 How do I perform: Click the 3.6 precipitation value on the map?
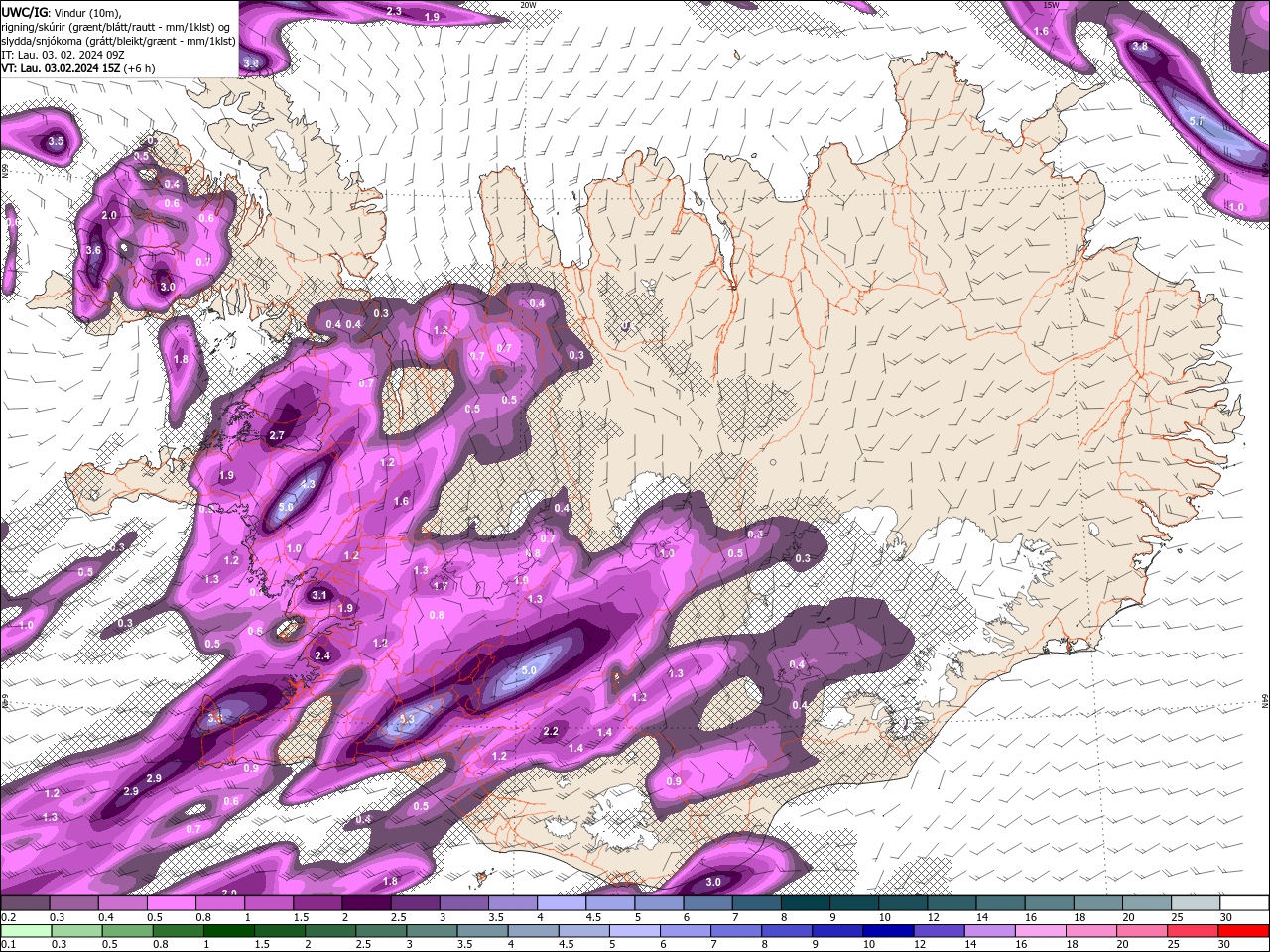click(x=93, y=251)
